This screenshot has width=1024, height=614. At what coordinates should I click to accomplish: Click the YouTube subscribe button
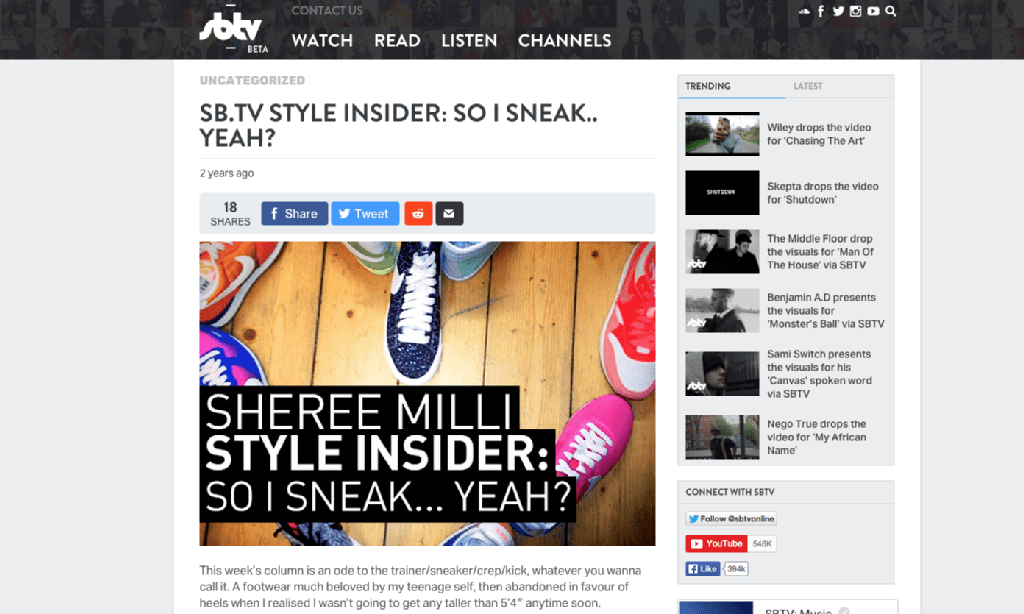716,543
